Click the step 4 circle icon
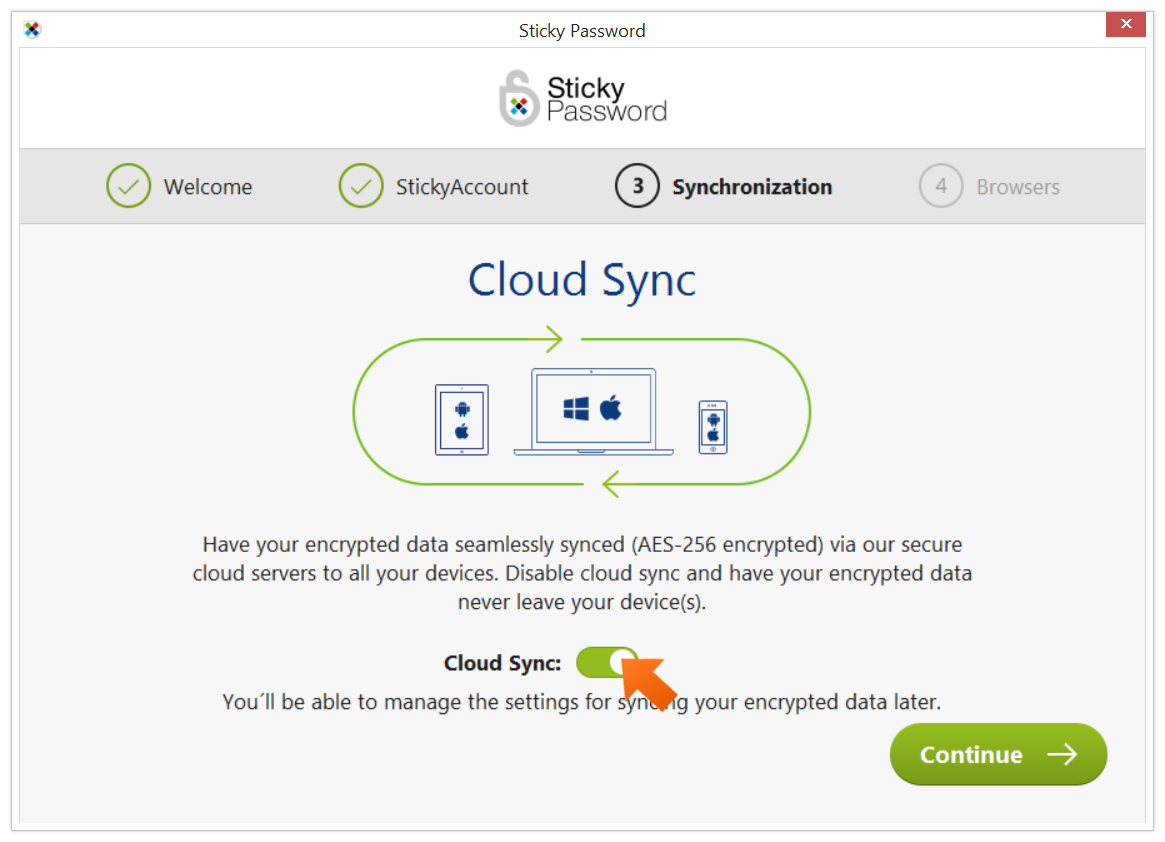1165x842 pixels. pos(941,186)
